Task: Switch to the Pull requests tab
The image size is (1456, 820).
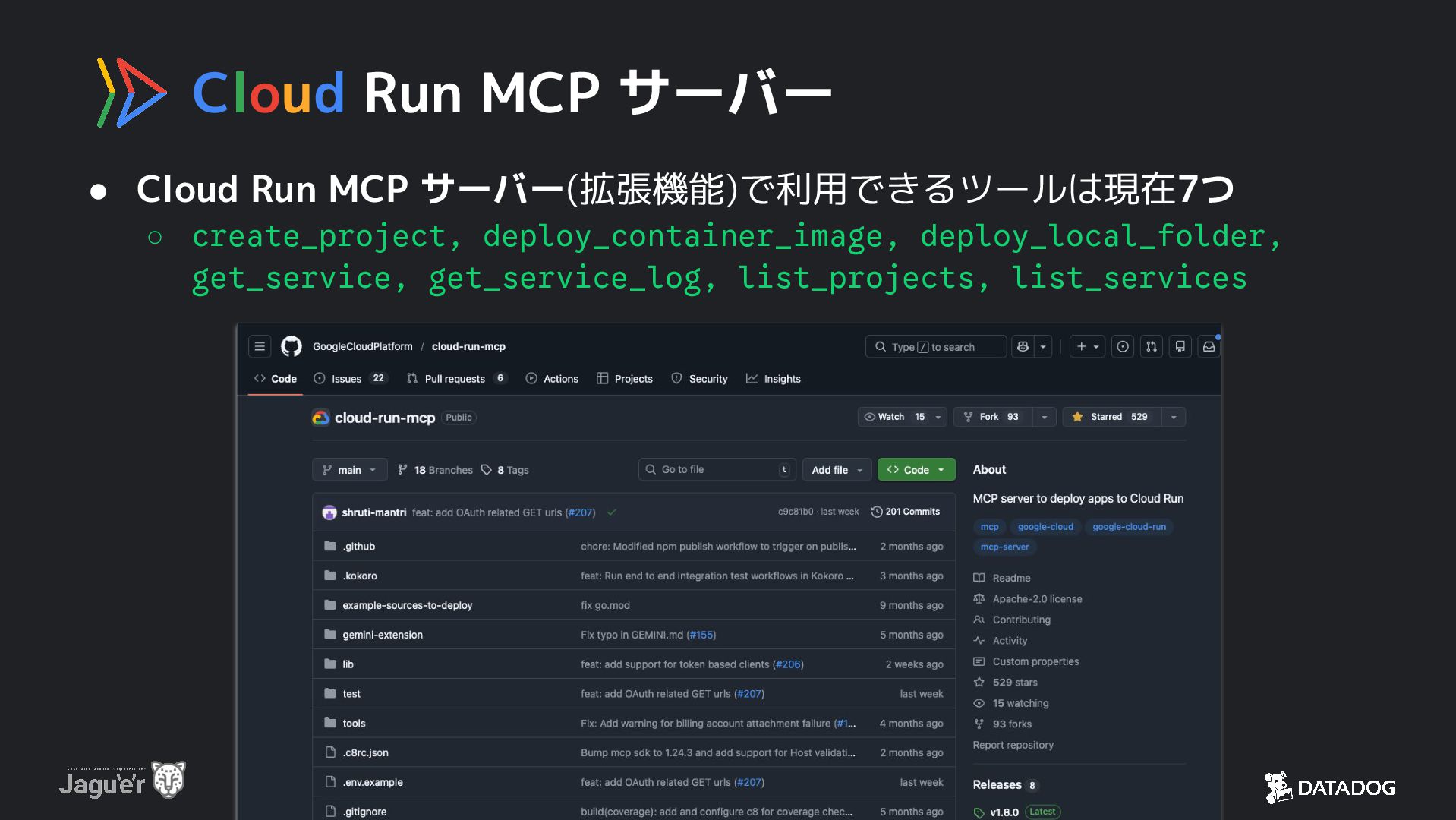Action: coord(455,379)
